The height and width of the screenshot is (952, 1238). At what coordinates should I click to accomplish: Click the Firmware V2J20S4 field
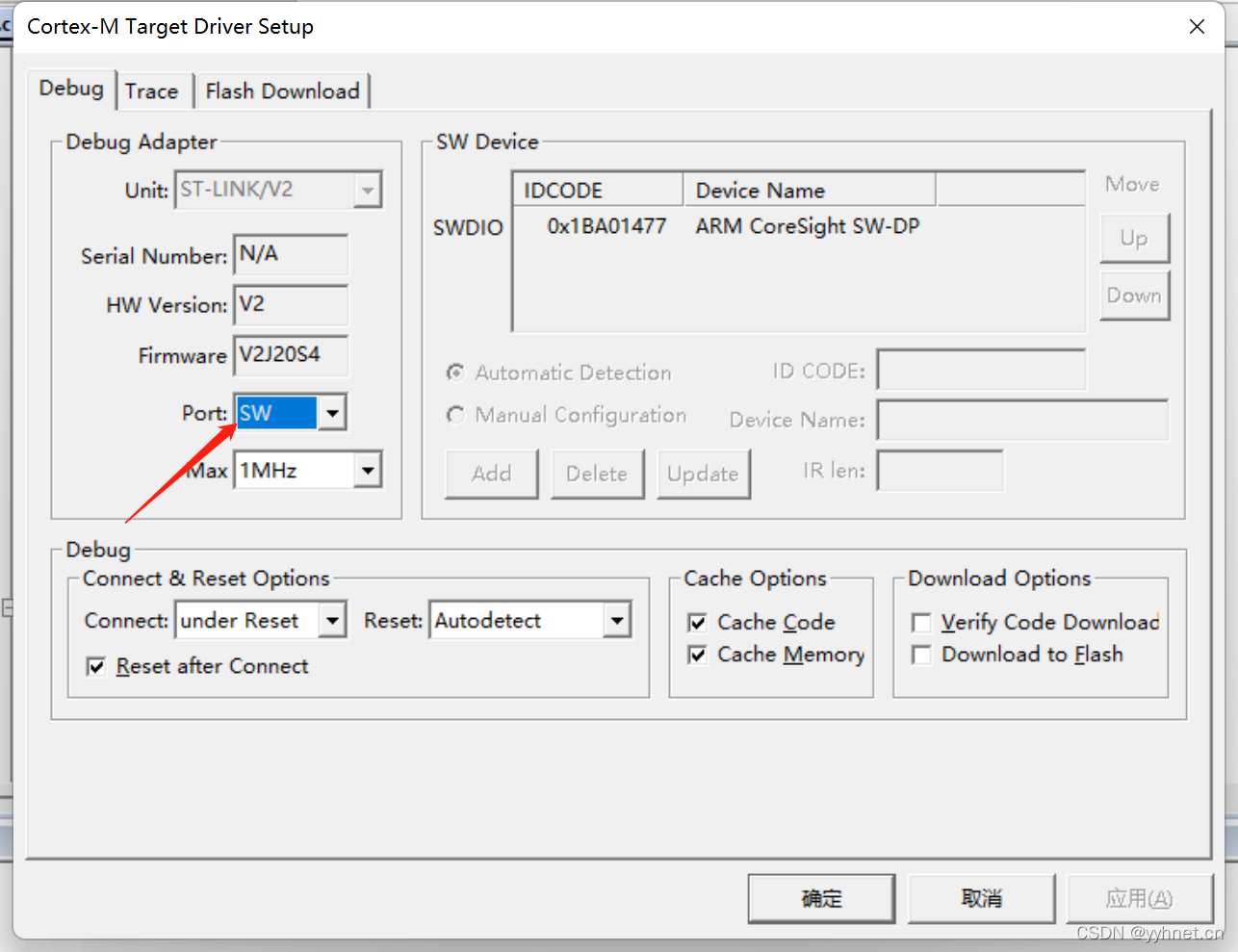tap(291, 355)
